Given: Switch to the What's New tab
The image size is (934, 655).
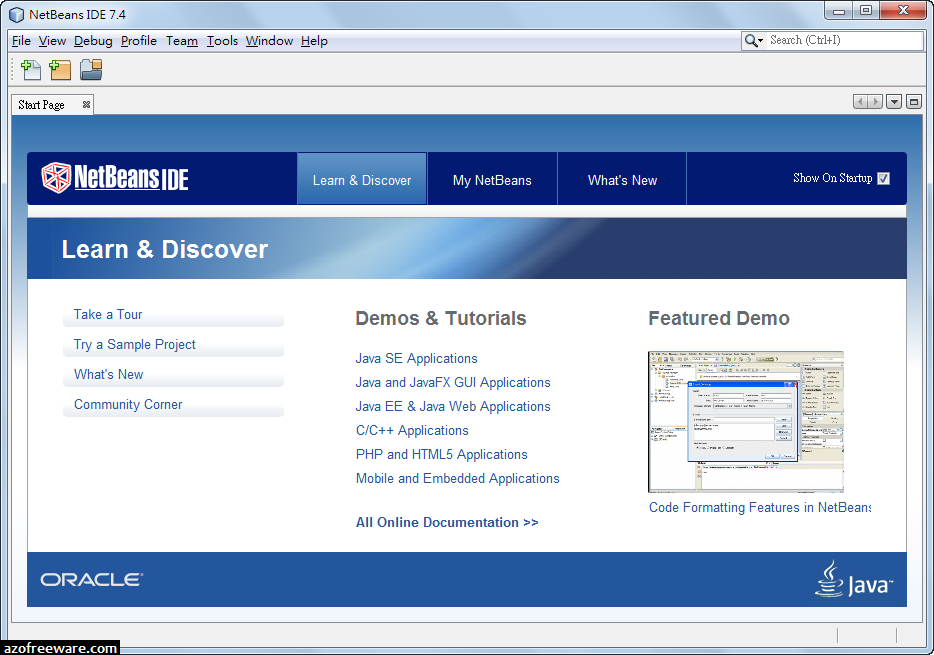Looking at the screenshot, I should click(x=621, y=181).
